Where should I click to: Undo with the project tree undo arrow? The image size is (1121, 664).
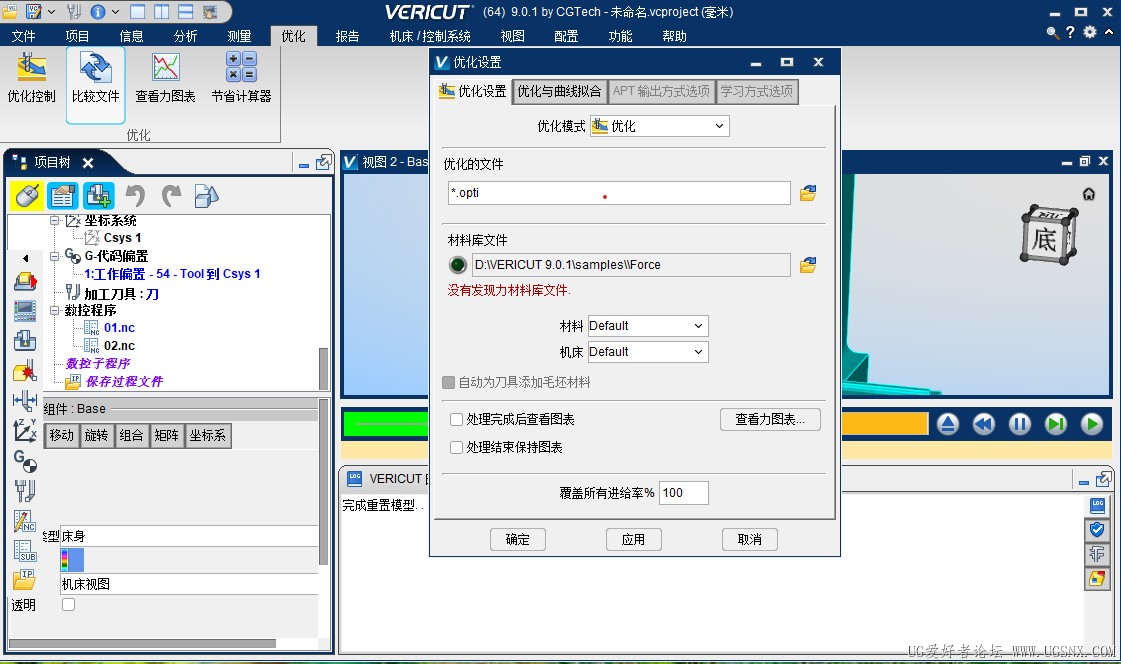(135, 196)
